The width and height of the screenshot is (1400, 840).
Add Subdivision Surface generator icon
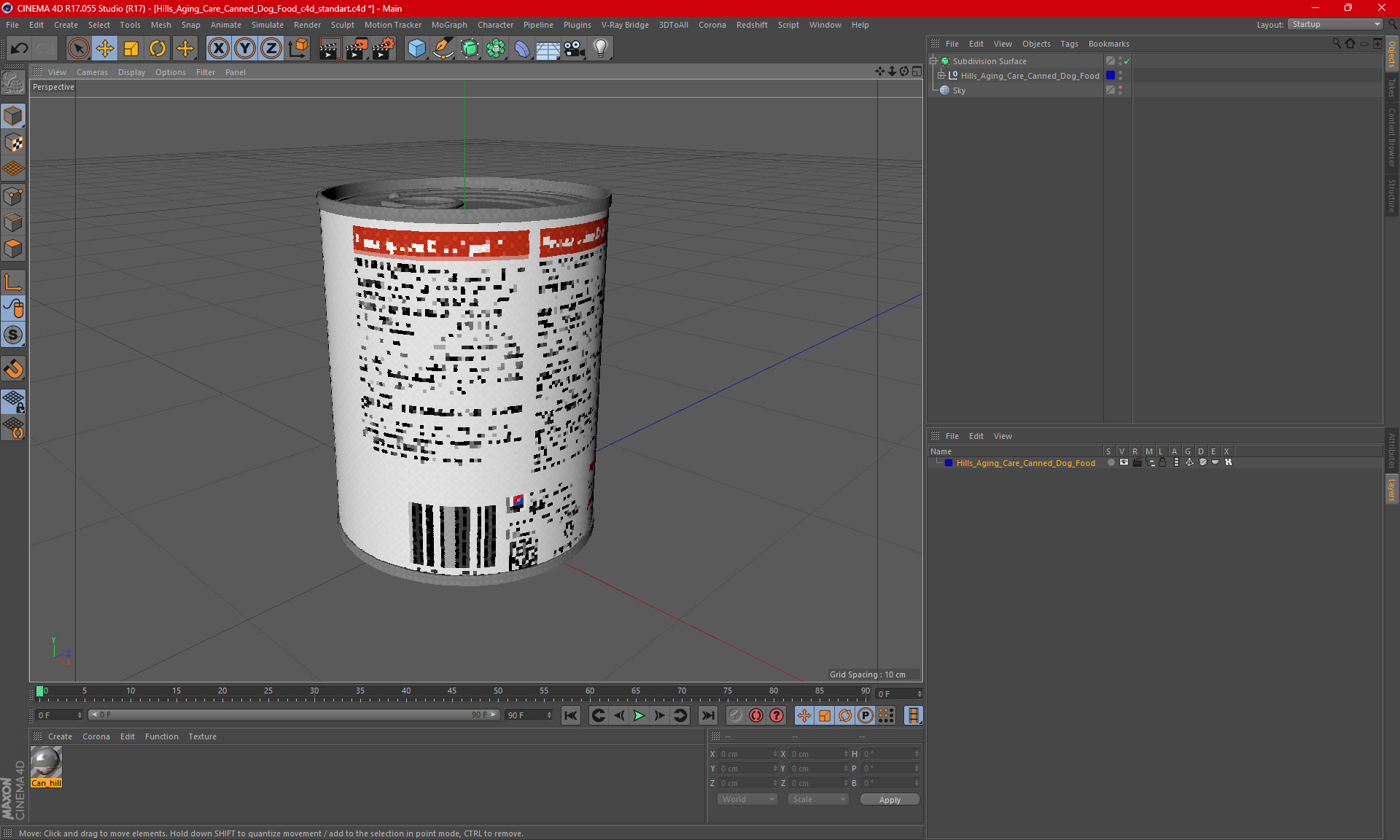[x=470, y=49]
